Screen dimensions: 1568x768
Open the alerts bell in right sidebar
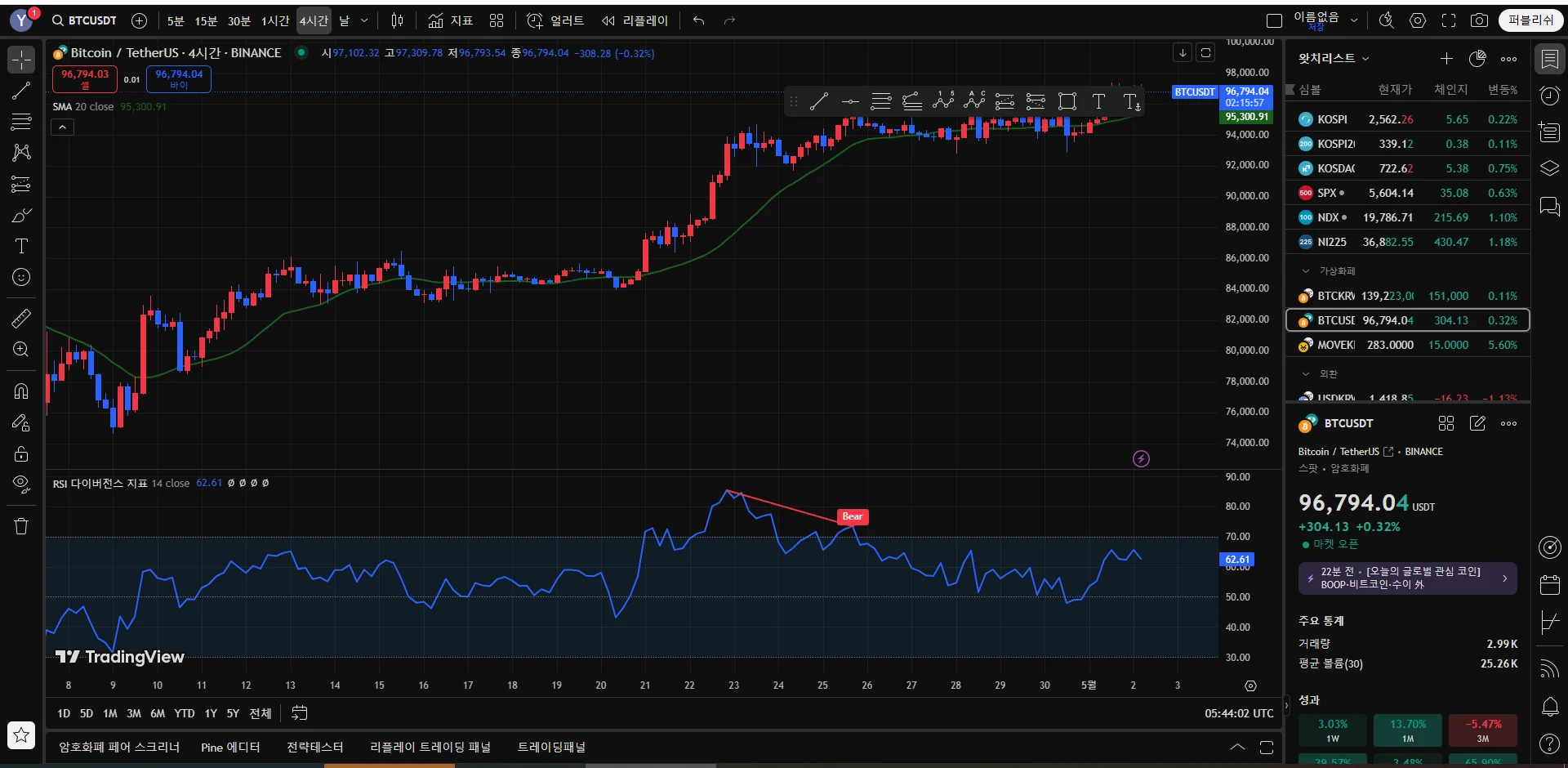pos(1549,706)
